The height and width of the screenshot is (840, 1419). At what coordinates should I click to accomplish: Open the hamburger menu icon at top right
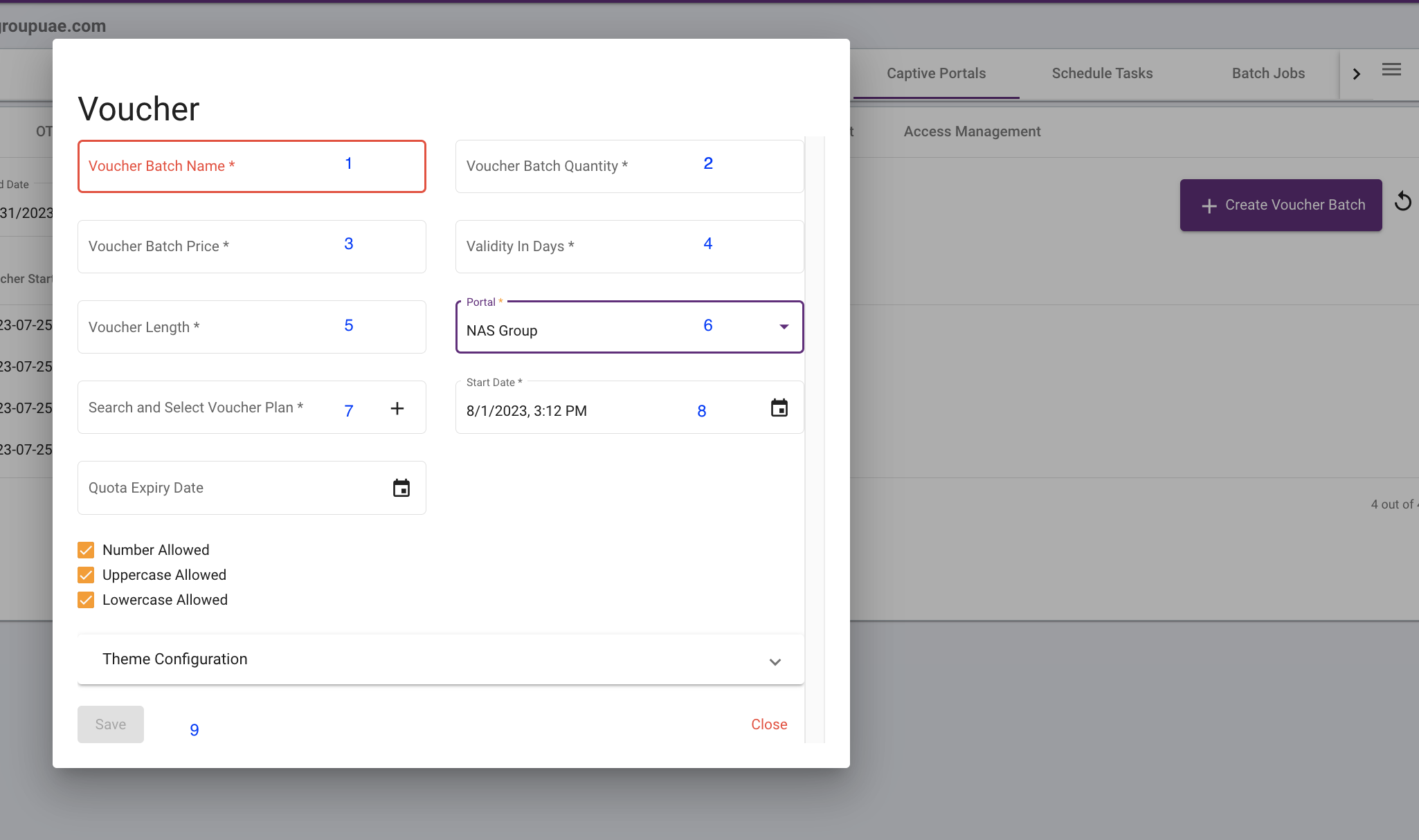tap(1391, 69)
